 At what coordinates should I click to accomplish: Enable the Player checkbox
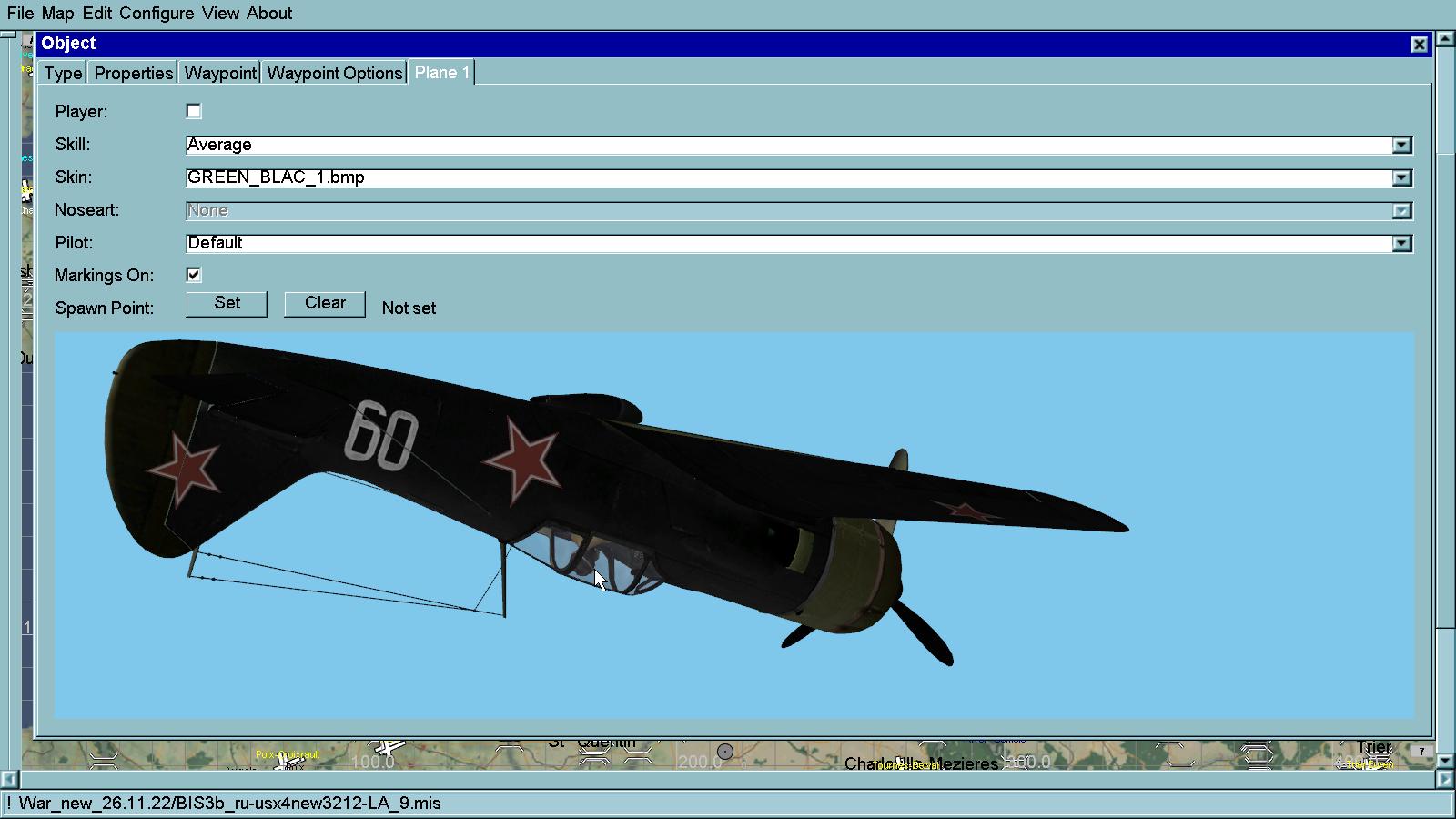[194, 111]
